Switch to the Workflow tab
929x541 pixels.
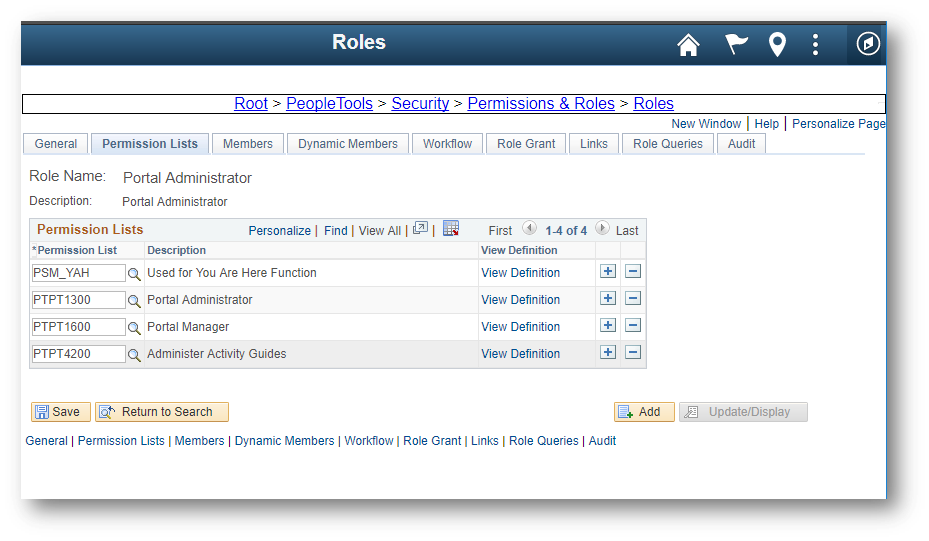[x=447, y=144]
